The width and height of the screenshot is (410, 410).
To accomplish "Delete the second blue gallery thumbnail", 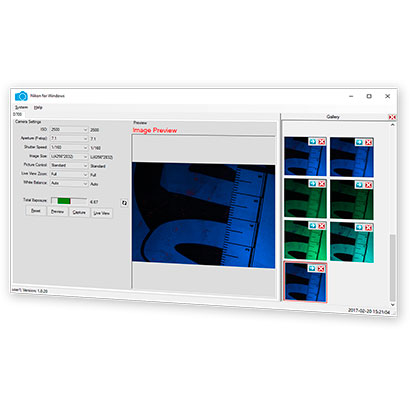I will point(368,142).
